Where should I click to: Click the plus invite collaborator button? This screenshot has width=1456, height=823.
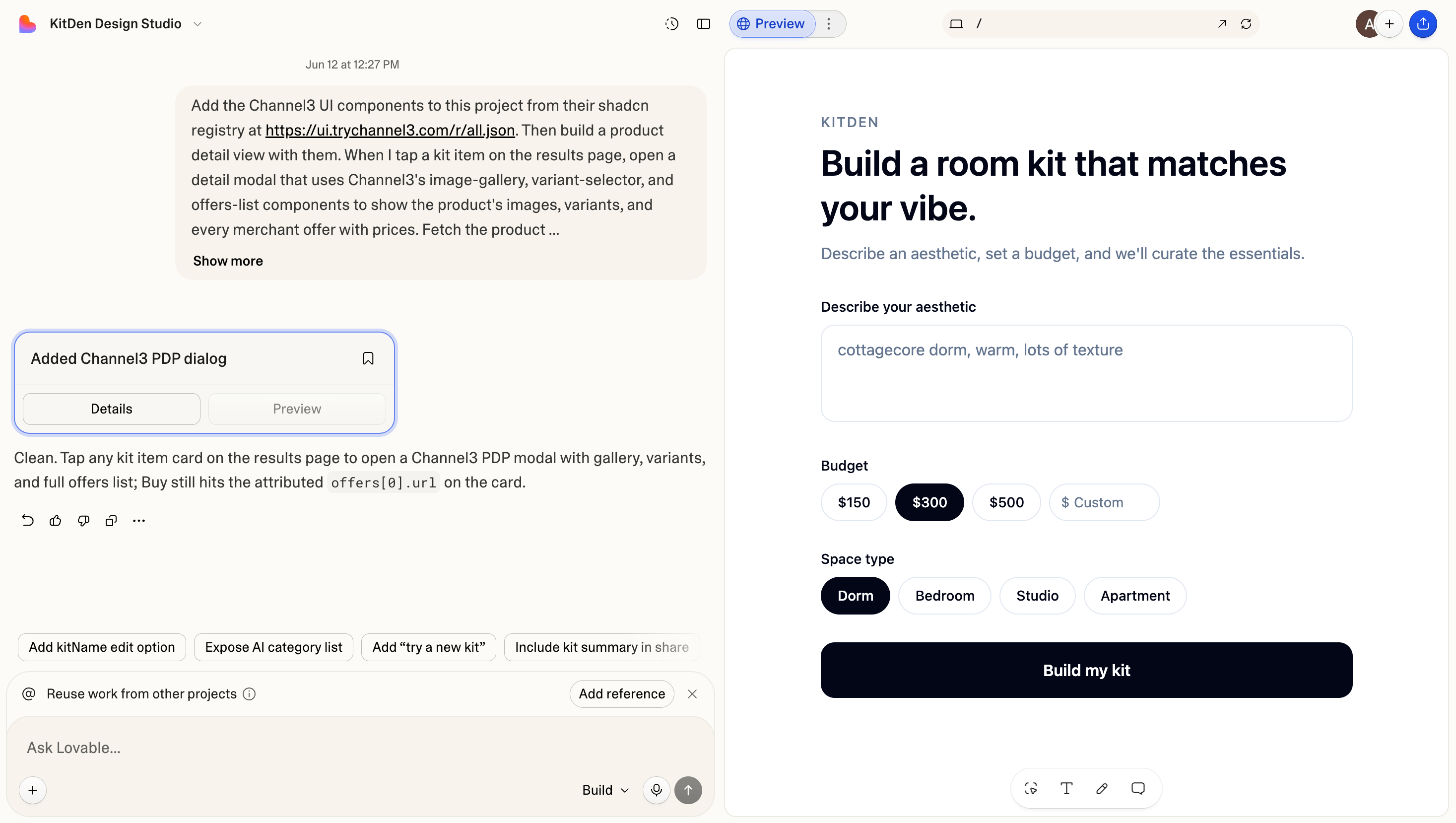point(1390,24)
